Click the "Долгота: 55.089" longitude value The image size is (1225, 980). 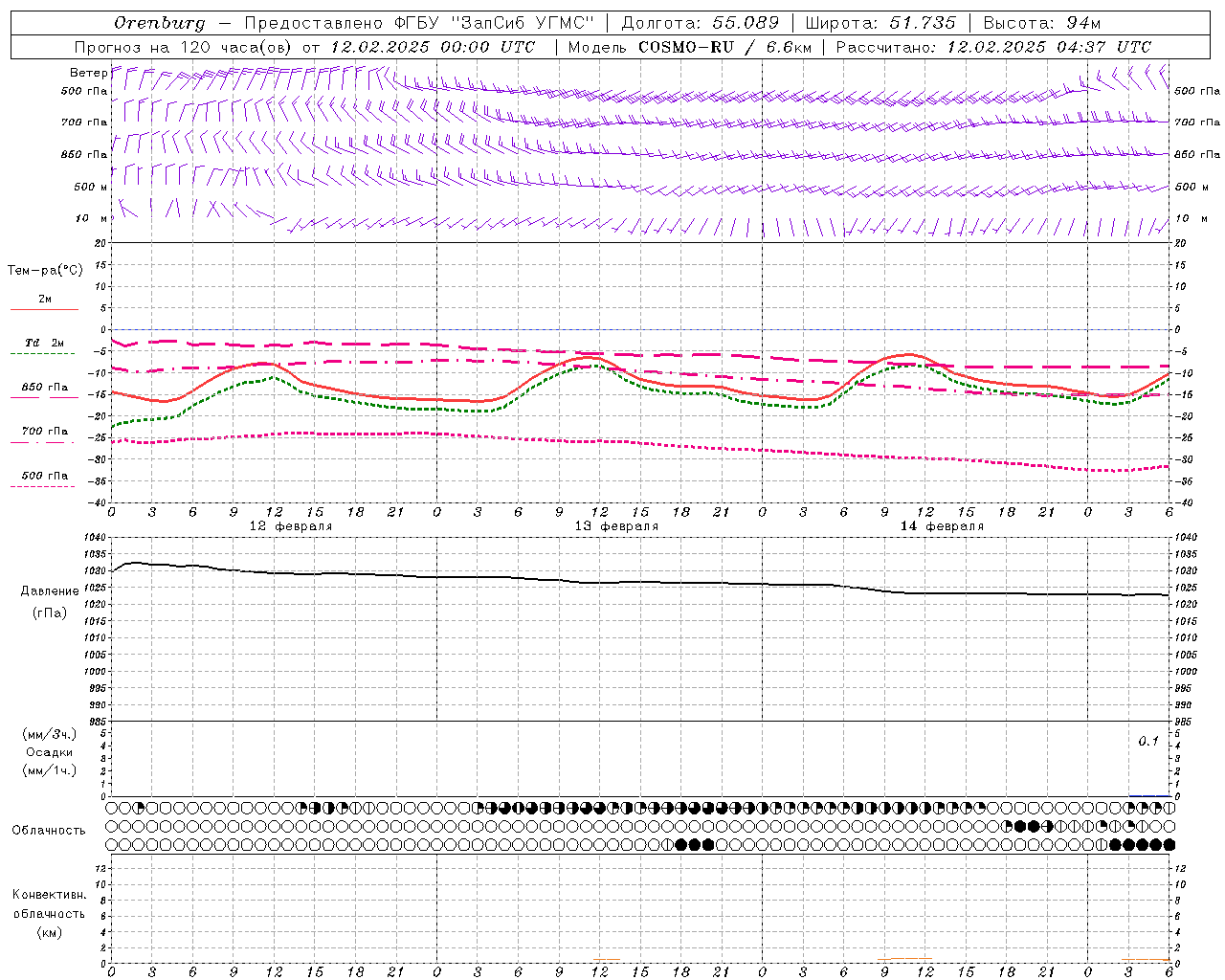point(701,23)
